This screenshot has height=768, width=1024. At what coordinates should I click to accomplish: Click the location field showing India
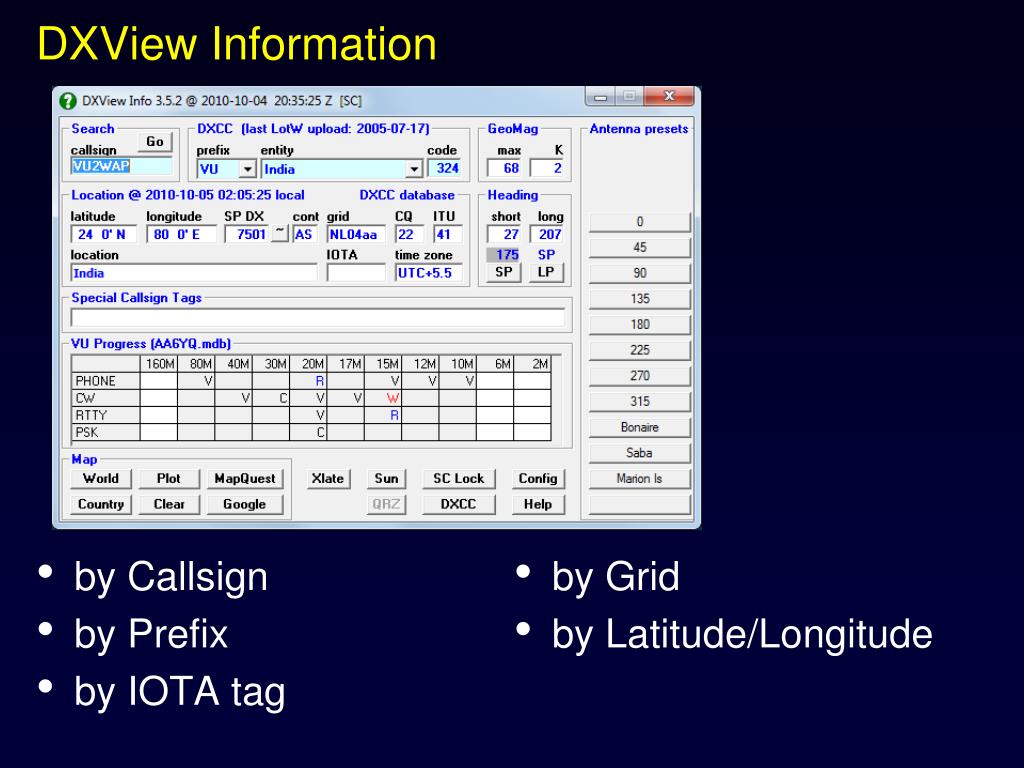click(x=193, y=273)
